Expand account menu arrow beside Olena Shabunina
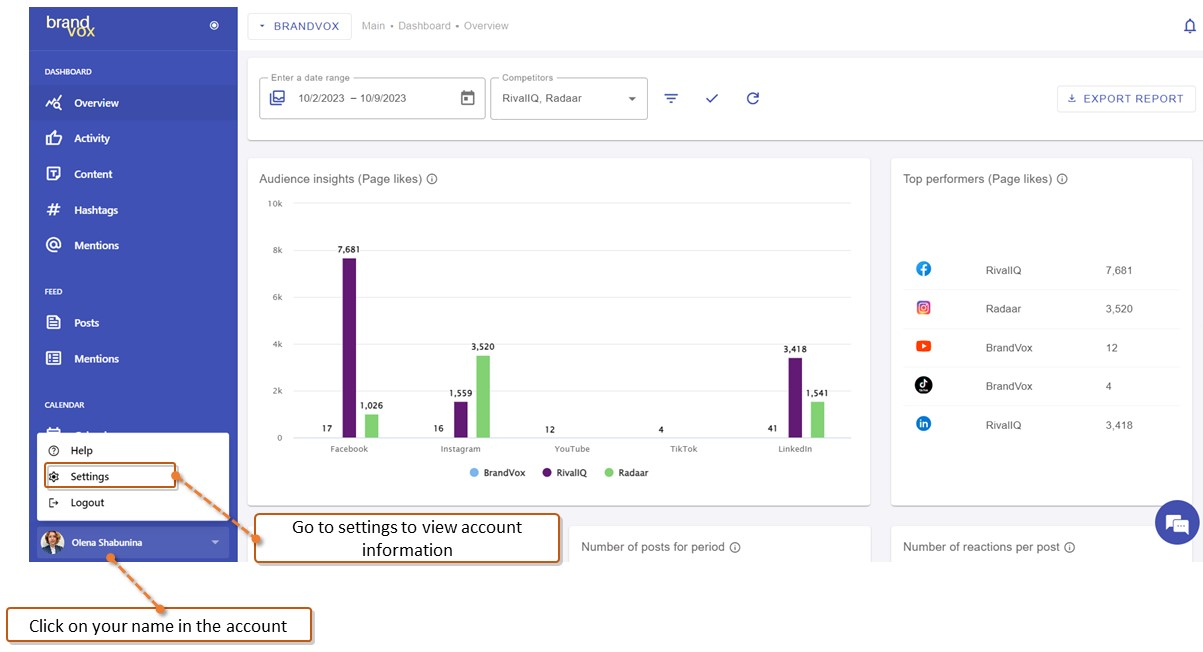 click(215, 543)
